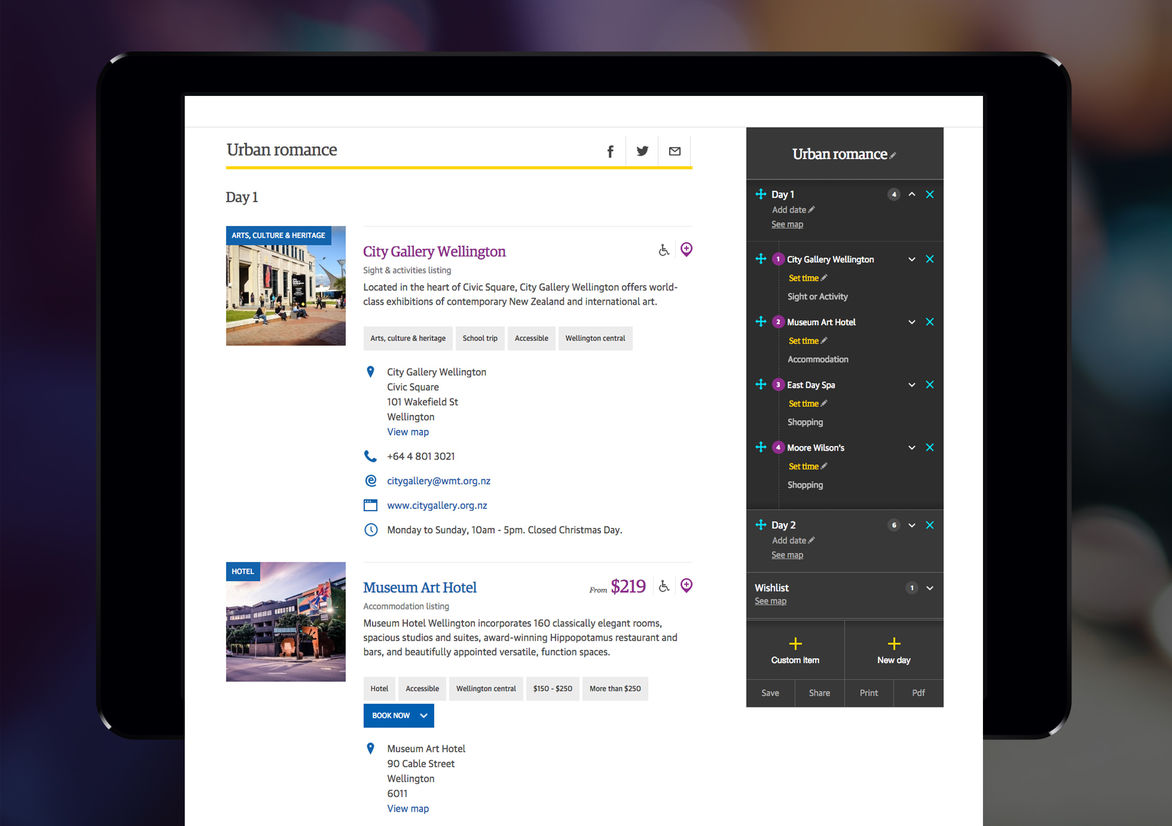Set time for City Gallery Wellington
The width and height of the screenshot is (1172, 826).
click(804, 278)
